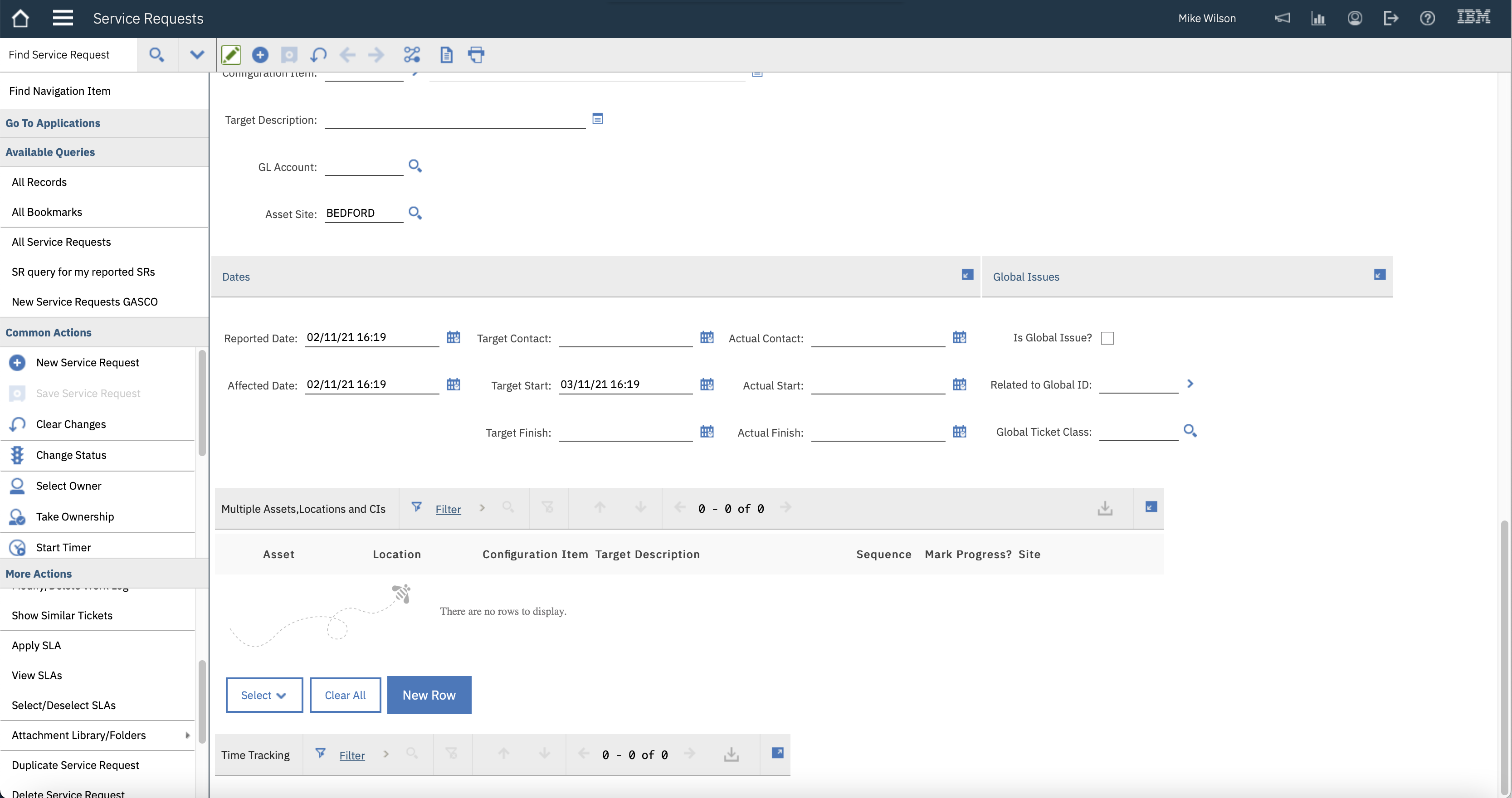The width and height of the screenshot is (1512, 798).
Task: Click the Clear Changes undo toolbar icon
Action: click(x=319, y=55)
